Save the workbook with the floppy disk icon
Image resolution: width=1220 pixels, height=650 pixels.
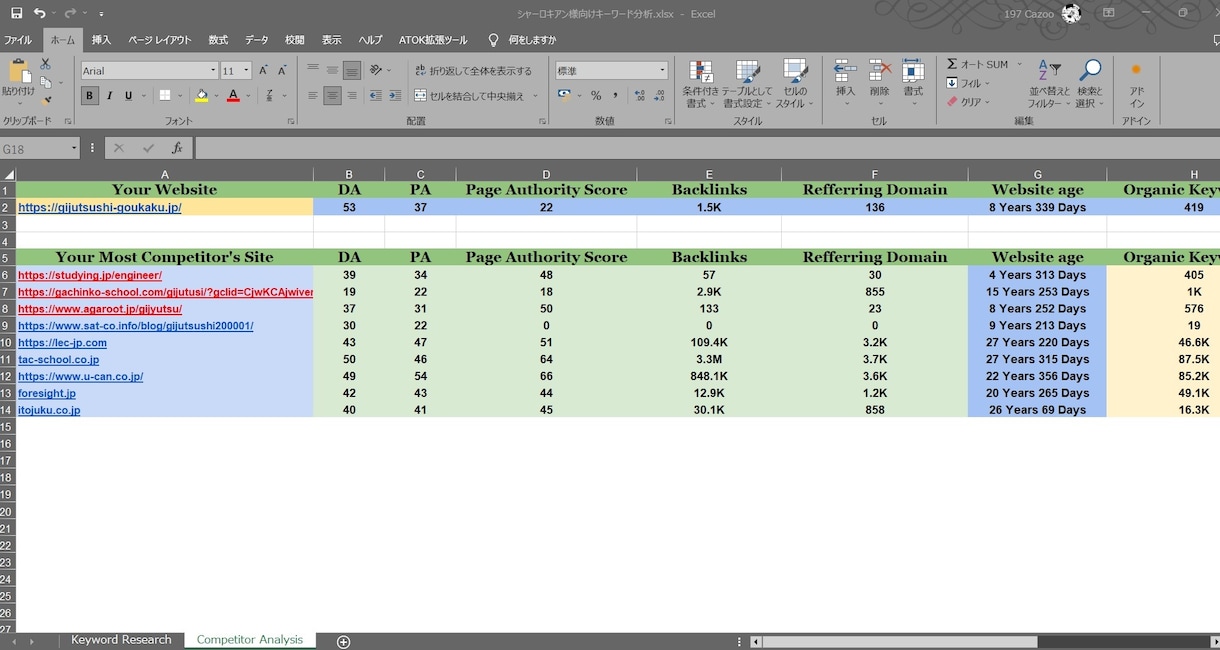click(x=16, y=13)
